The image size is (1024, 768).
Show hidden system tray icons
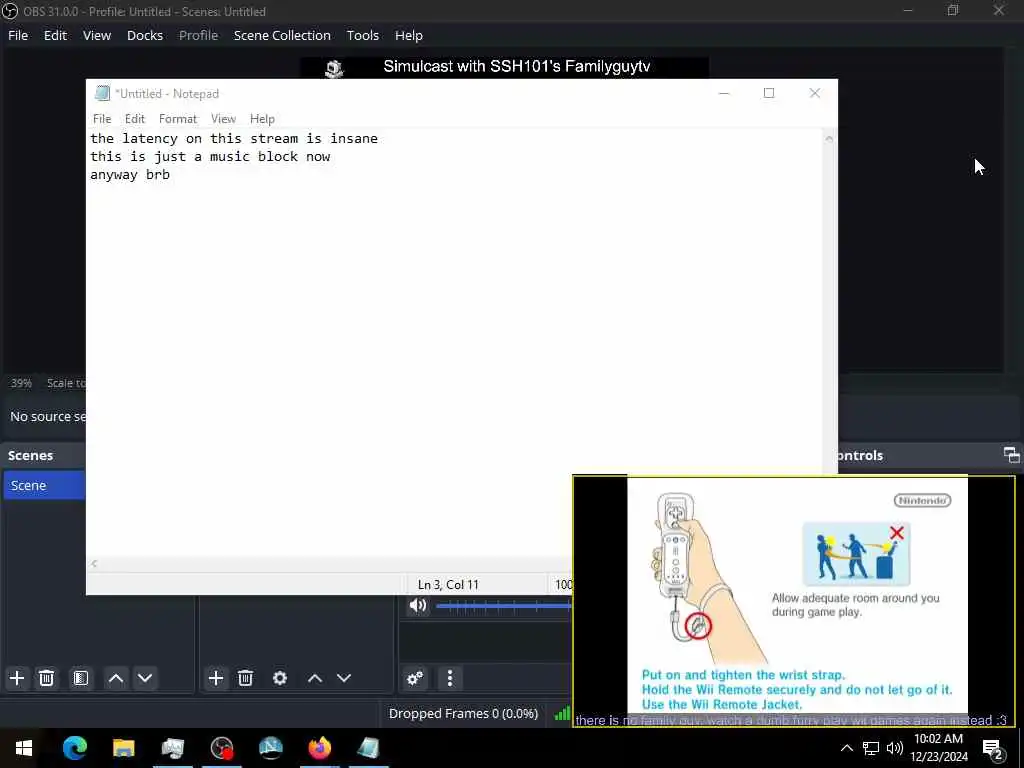[x=846, y=748]
